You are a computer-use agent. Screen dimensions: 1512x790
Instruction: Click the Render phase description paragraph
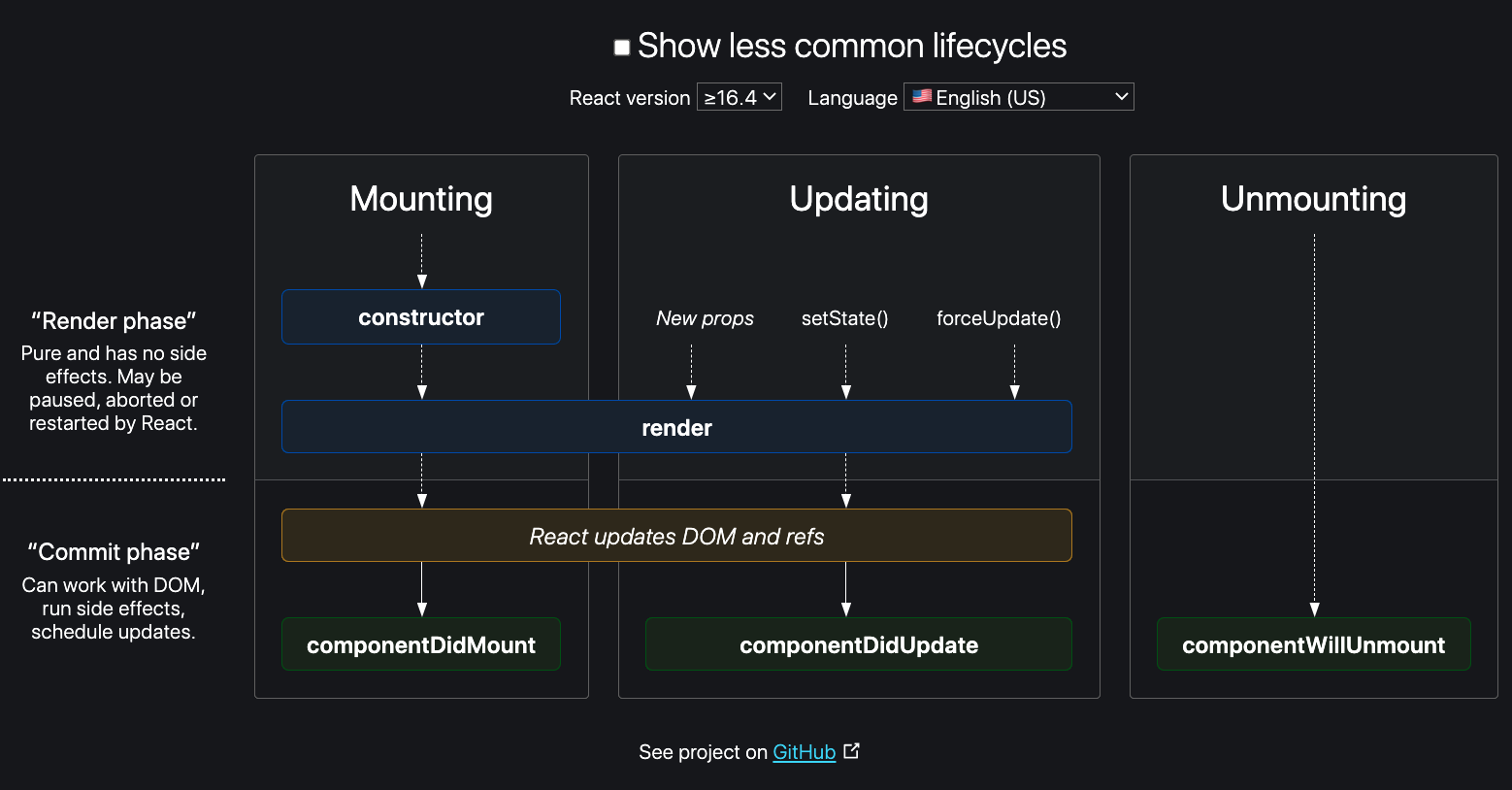[114, 388]
